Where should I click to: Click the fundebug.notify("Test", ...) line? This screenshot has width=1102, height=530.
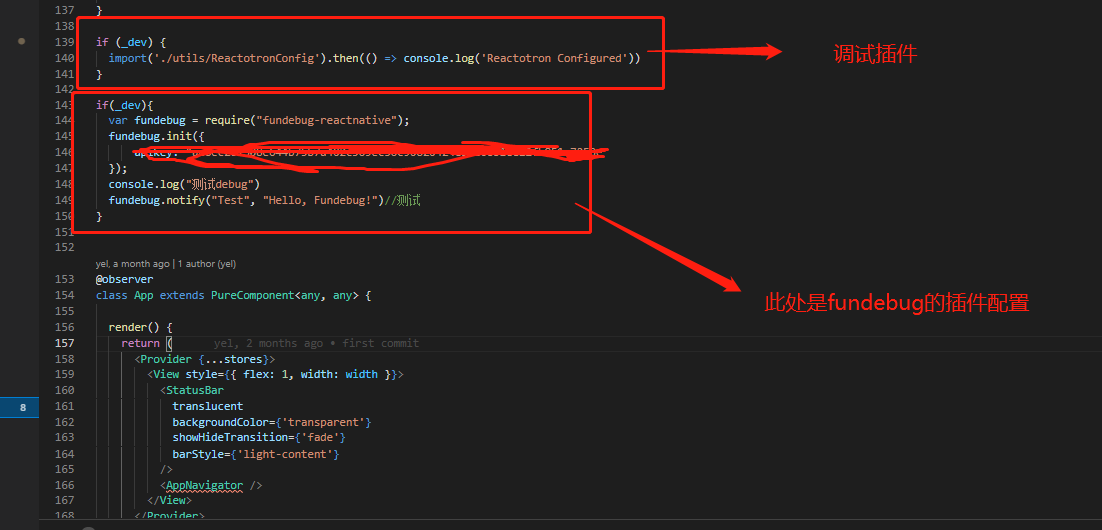(264, 201)
